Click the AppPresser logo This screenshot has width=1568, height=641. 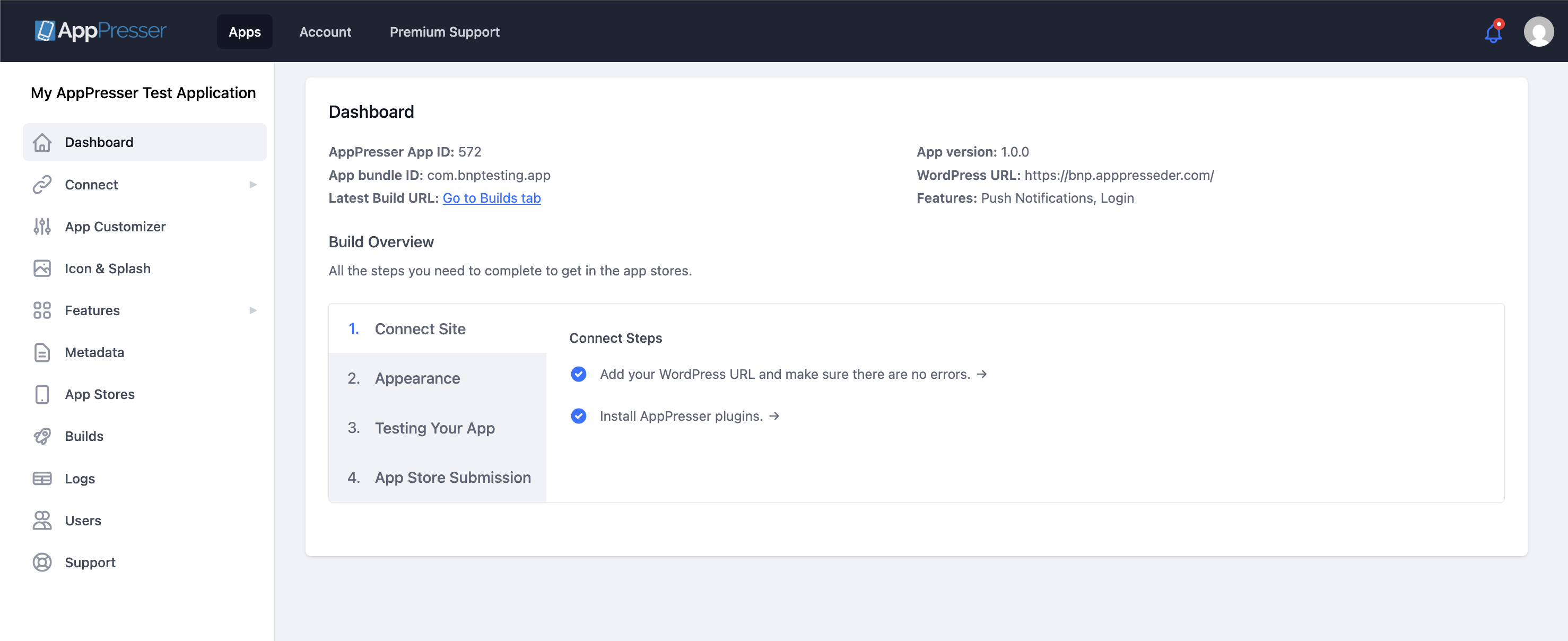pyautogui.click(x=100, y=30)
